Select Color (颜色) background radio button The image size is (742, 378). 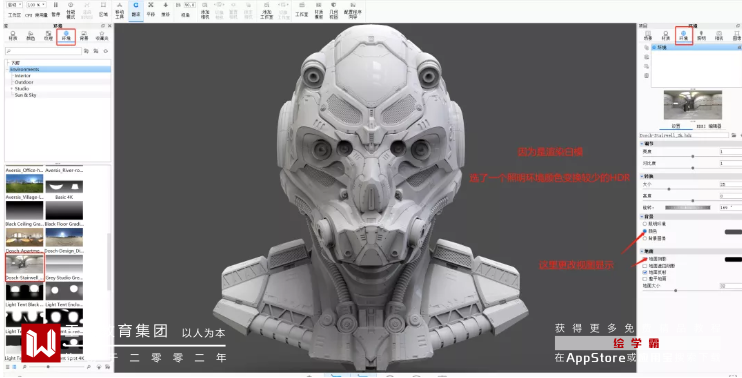[645, 231]
